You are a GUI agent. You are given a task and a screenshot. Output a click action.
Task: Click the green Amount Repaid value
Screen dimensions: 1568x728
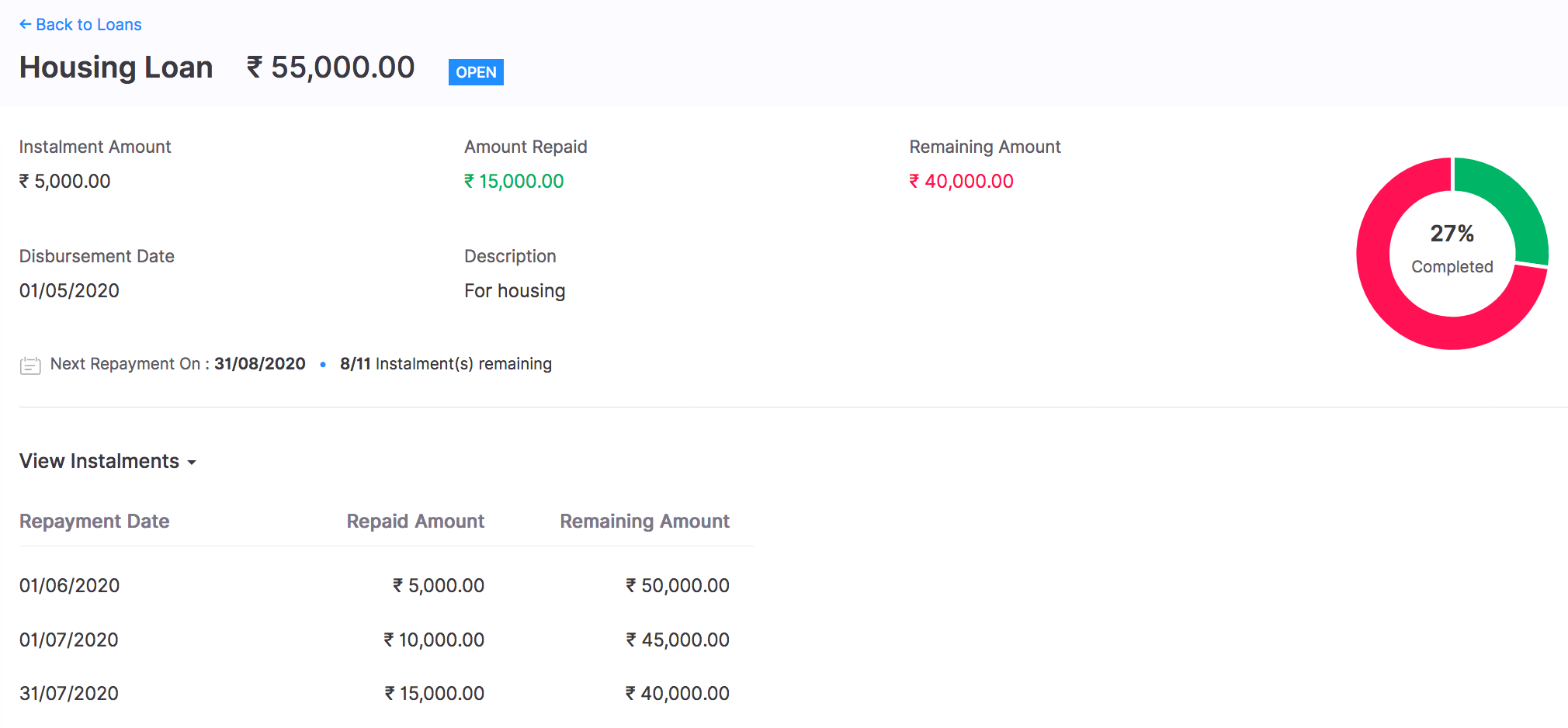click(x=513, y=181)
